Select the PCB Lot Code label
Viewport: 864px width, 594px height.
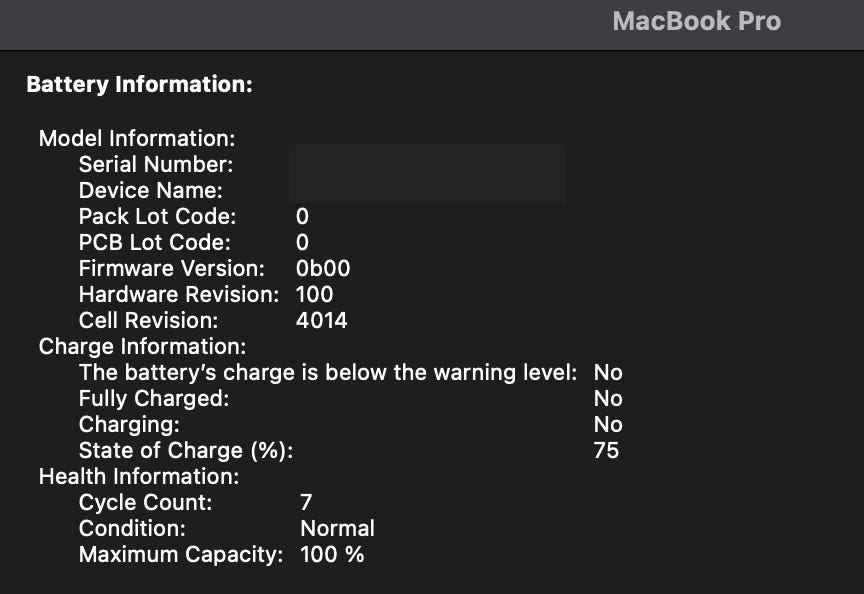point(155,242)
